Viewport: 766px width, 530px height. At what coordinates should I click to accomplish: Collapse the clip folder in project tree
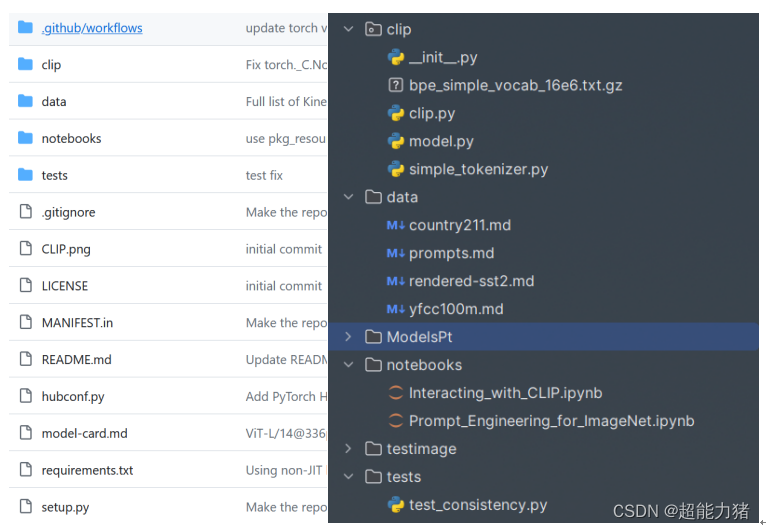(348, 29)
